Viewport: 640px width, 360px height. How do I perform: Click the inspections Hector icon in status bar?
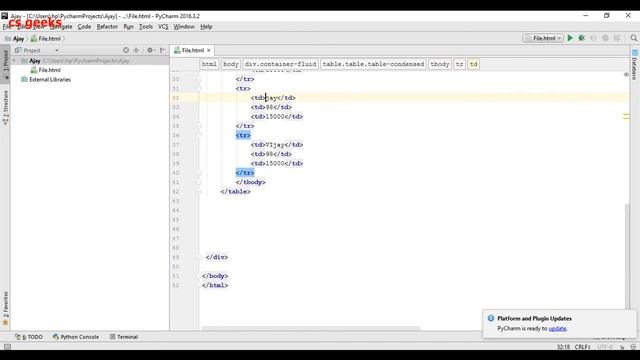click(633, 347)
